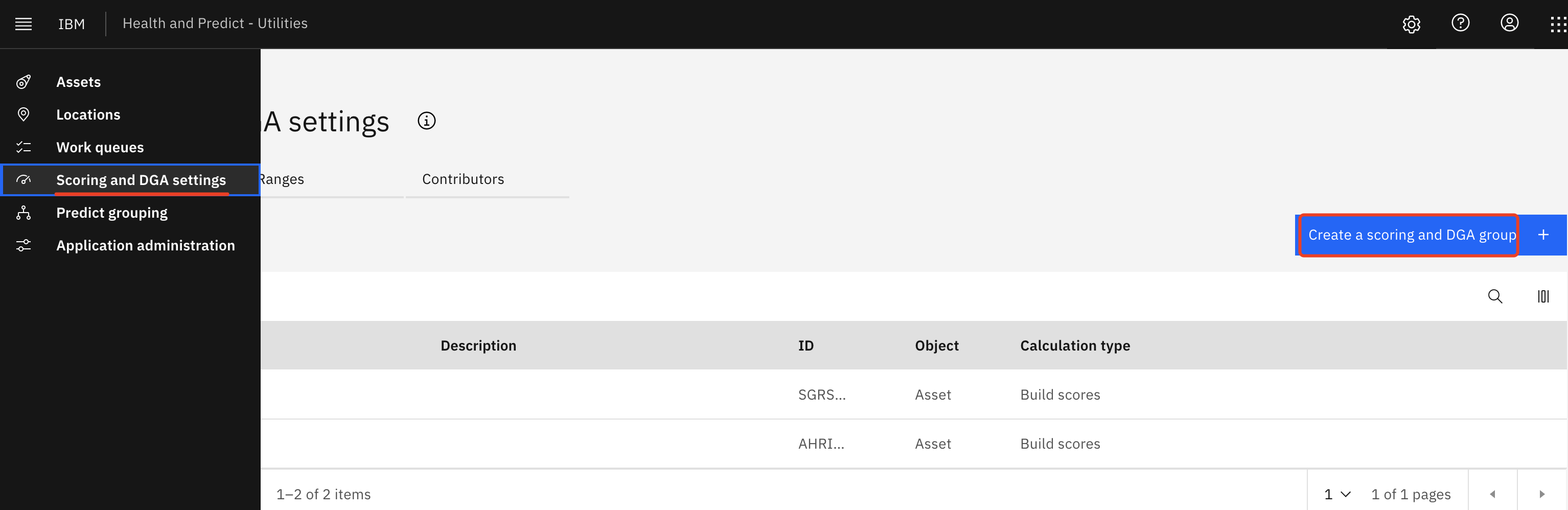Viewport: 1568px width, 510px height.
Task: Switch to the Ranges tab
Action: coord(332,179)
